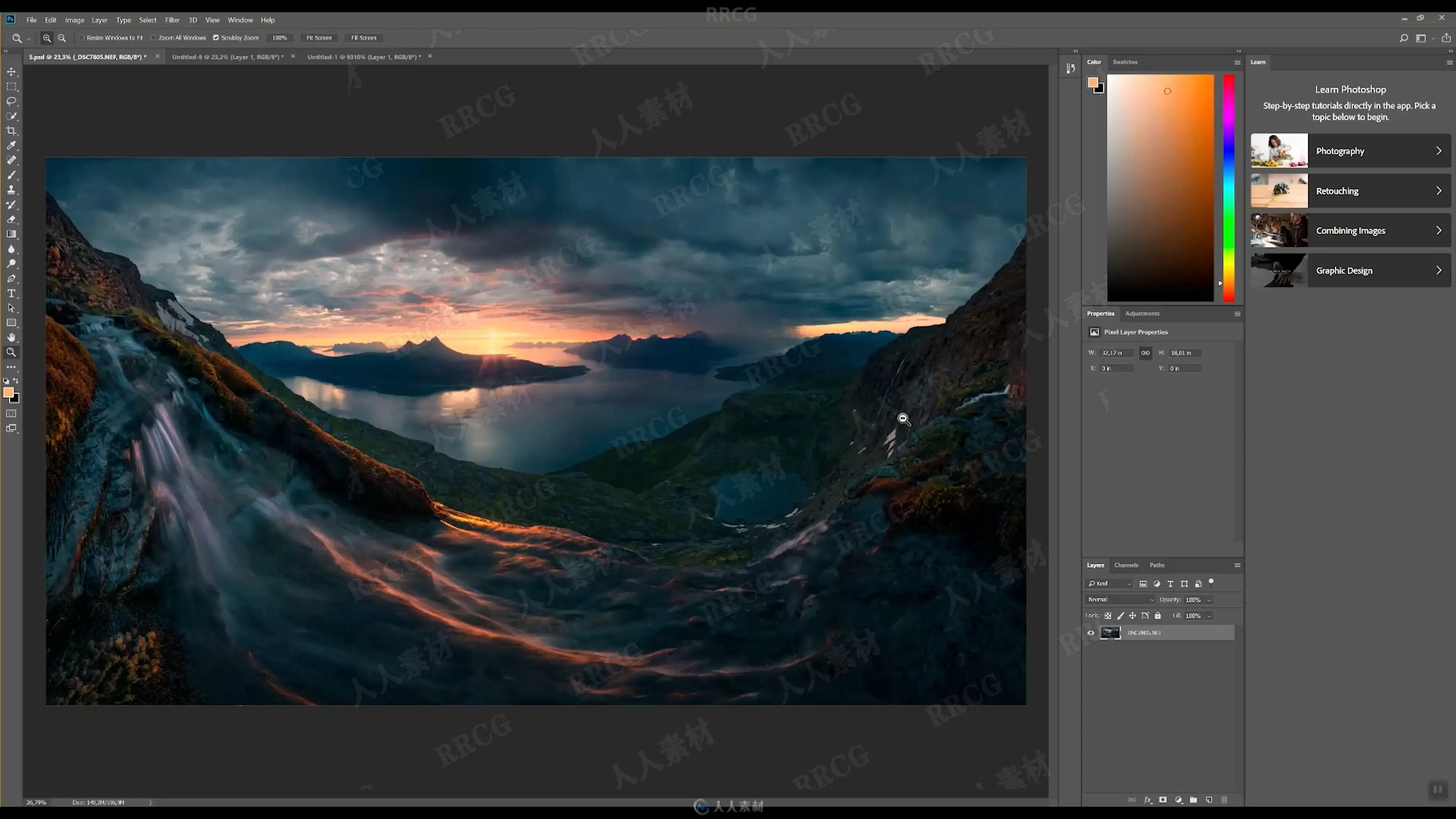The width and height of the screenshot is (1456, 819).
Task: Open the Filter menu
Action: [172, 20]
